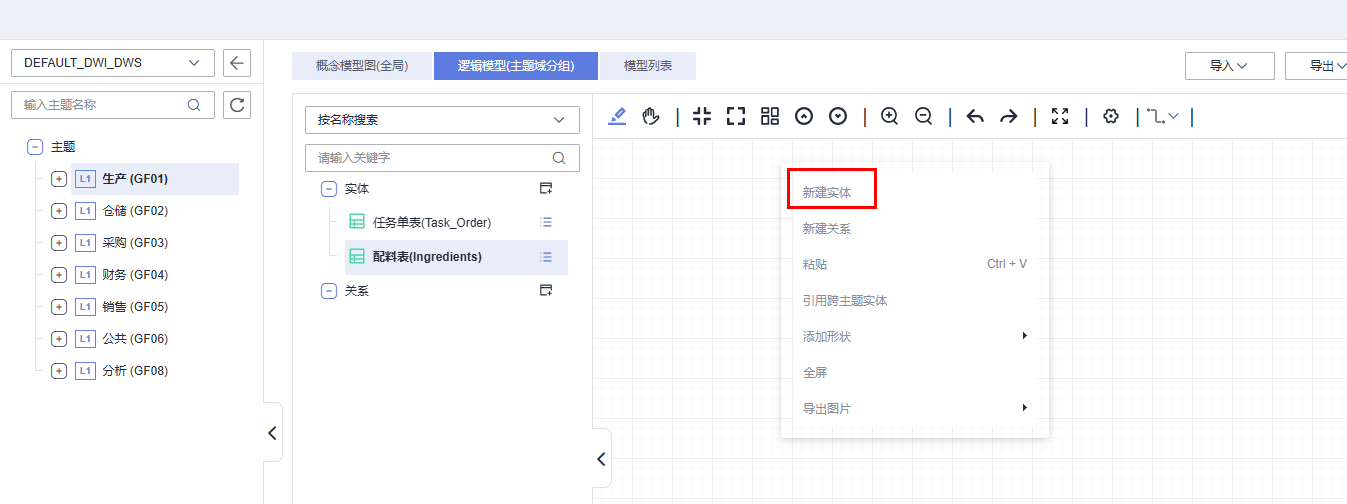Screen dimensions: 1347x504
Task: Select 销售 (GF05) subject
Action: 135,307
